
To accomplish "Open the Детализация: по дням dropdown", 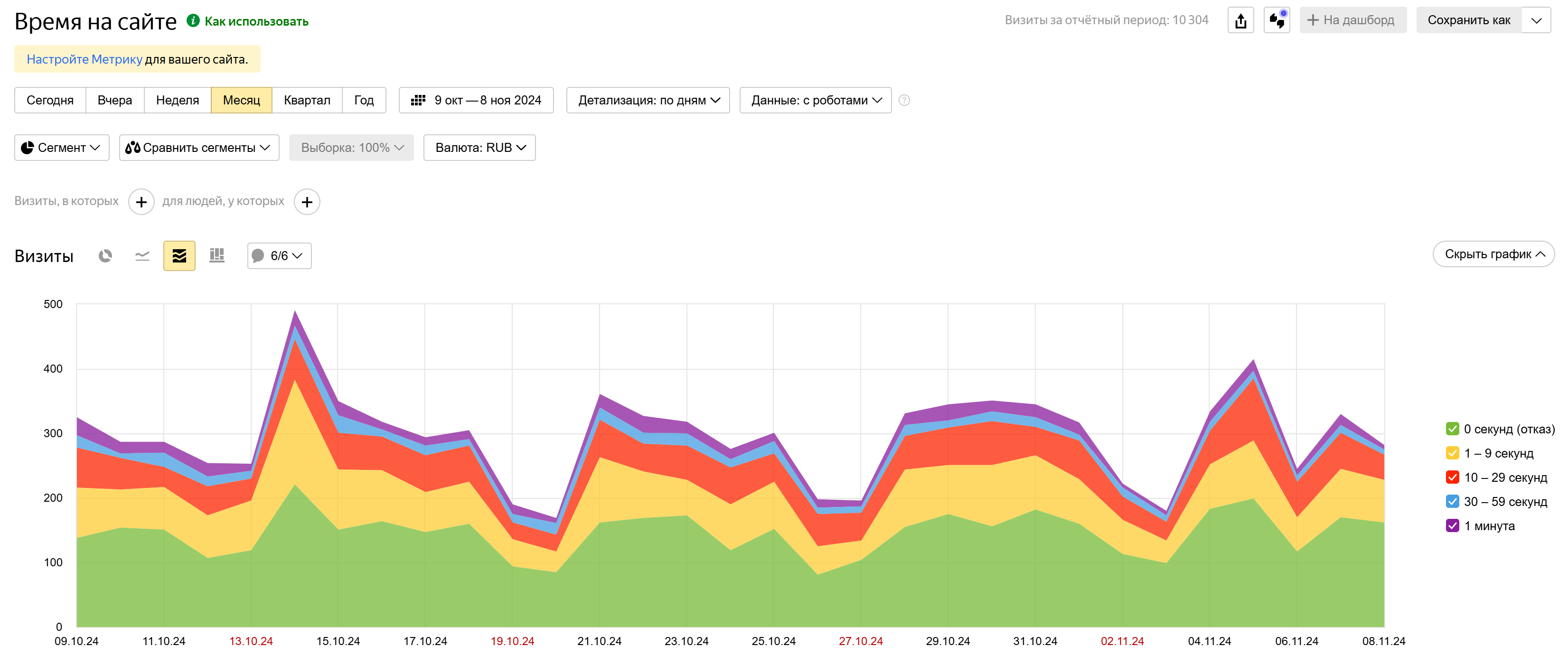I will tap(648, 100).
